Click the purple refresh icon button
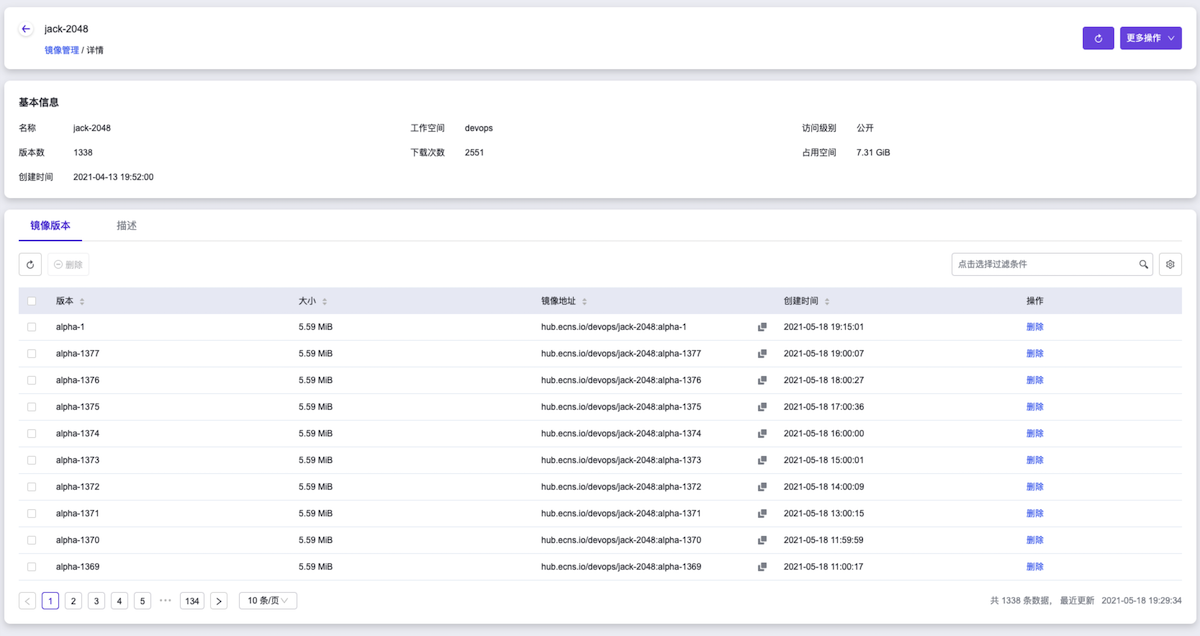The height and width of the screenshot is (636, 1200). (1098, 38)
